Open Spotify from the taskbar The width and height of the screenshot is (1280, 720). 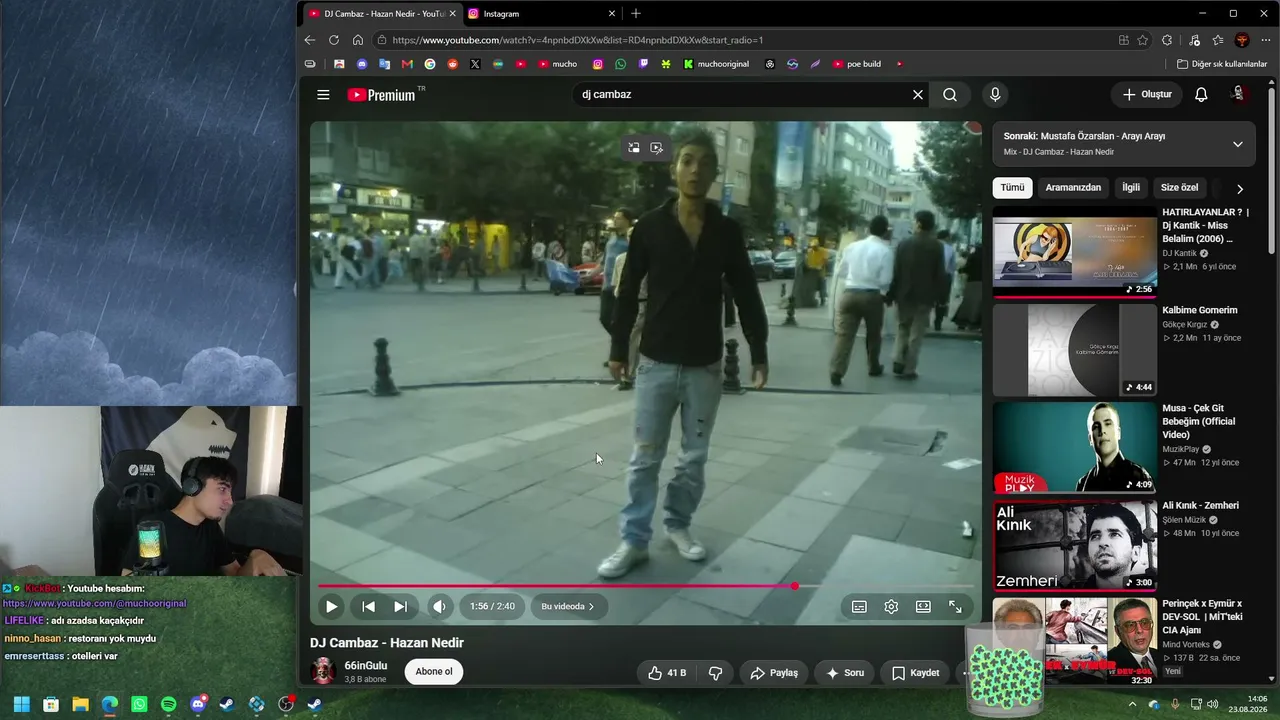168,704
